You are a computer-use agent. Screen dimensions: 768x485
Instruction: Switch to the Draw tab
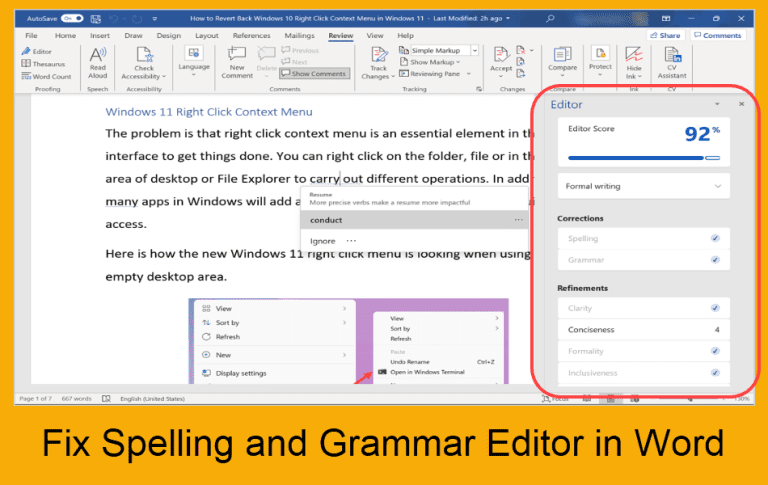tap(133, 35)
